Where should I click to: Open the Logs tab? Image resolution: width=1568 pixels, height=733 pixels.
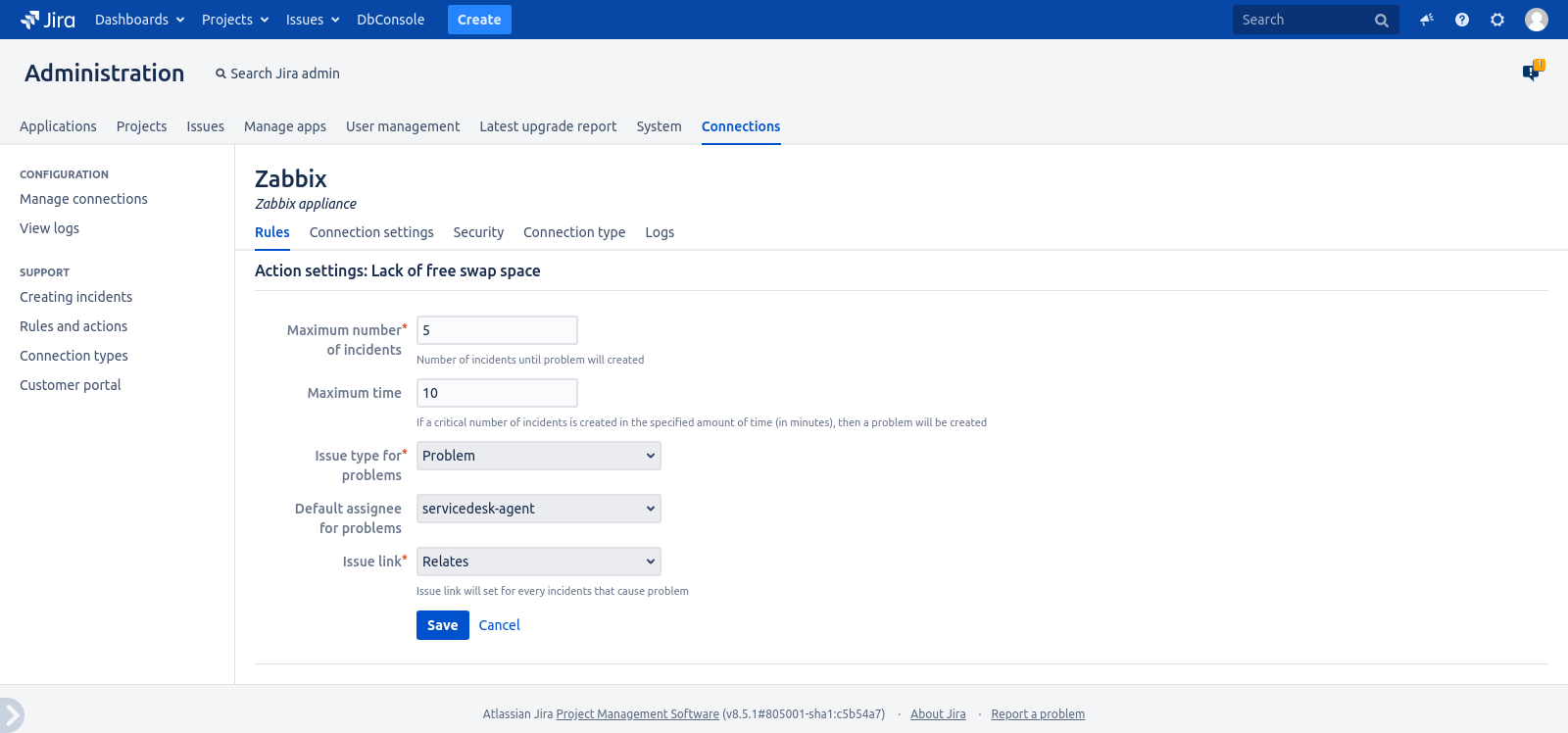pyautogui.click(x=660, y=232)
